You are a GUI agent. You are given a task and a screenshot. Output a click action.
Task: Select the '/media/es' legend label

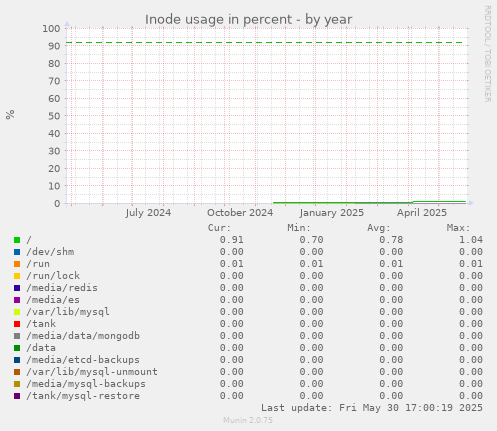tap(53, 300)
